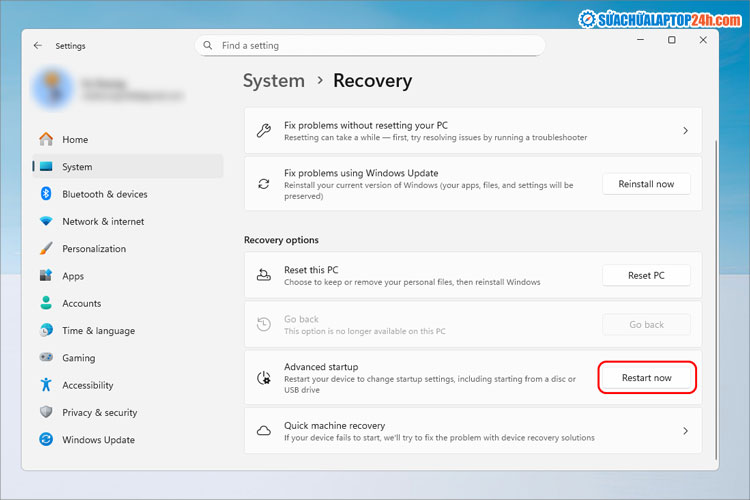The width and height of the screenshot is (750, 500).
Task: Click the Network wifi icon
Action: [x=46, y=221]
